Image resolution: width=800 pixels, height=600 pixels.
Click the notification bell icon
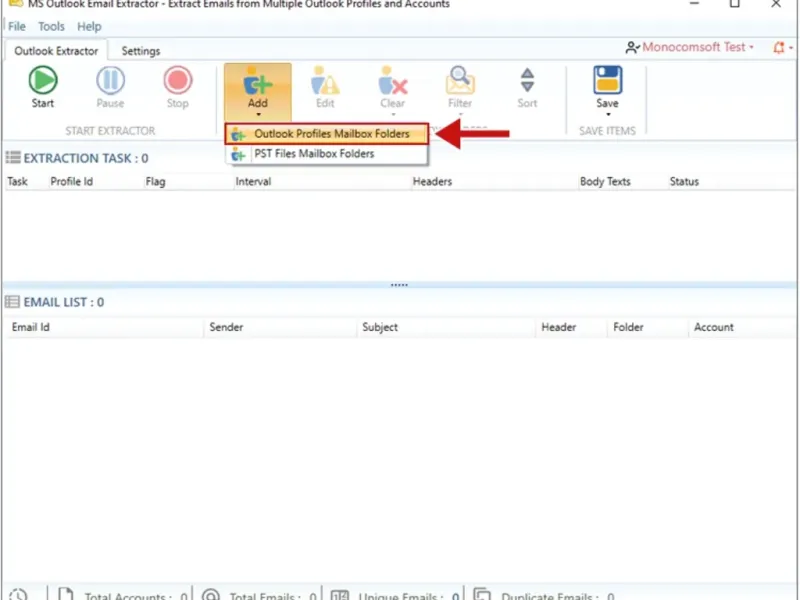click(779, 47)
